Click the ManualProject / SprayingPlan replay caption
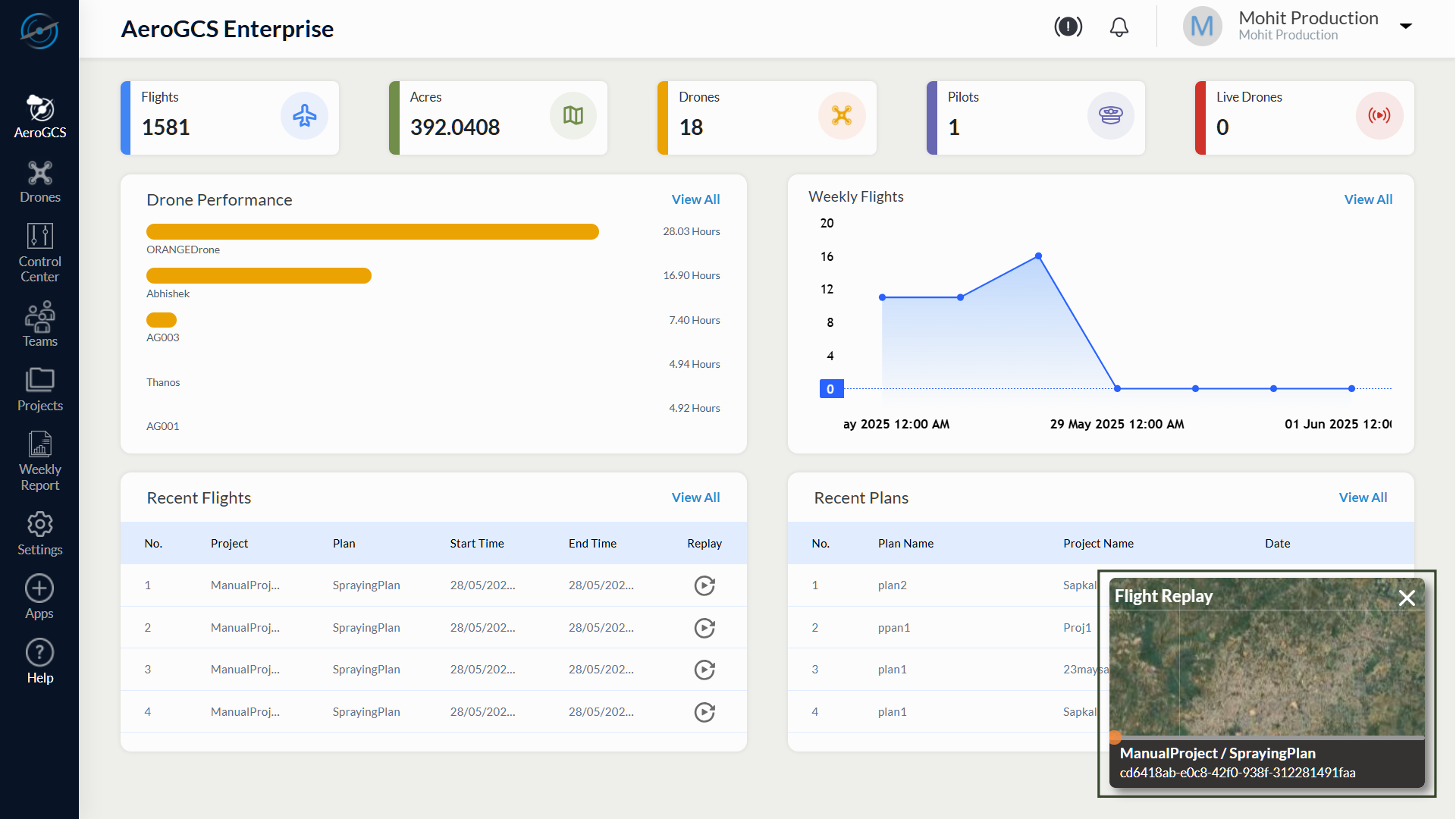1456x819 pixels. point(1217,753)
